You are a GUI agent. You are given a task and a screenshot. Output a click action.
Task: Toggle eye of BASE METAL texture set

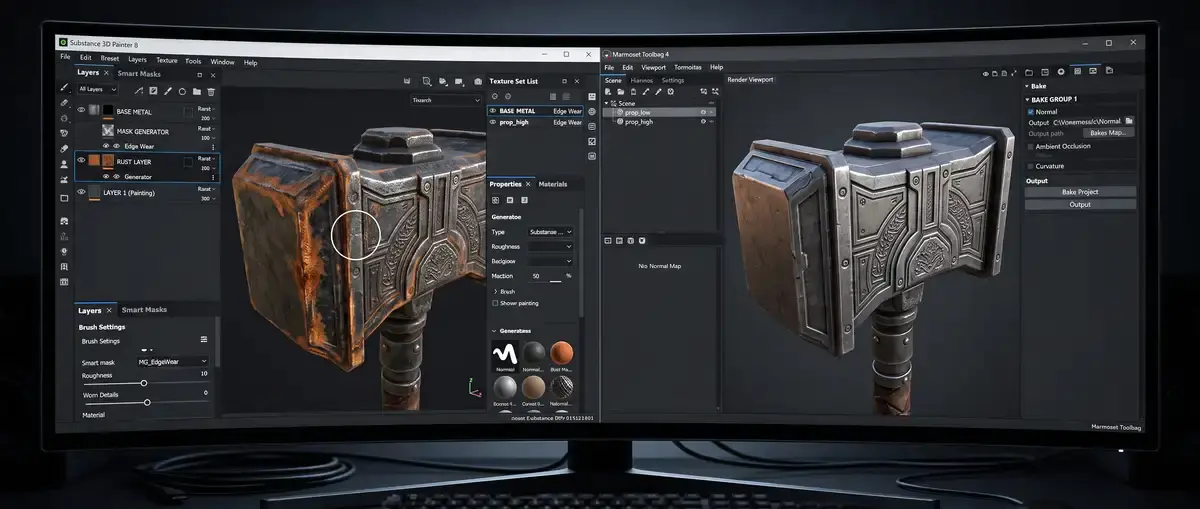click(x=493, y=111)
